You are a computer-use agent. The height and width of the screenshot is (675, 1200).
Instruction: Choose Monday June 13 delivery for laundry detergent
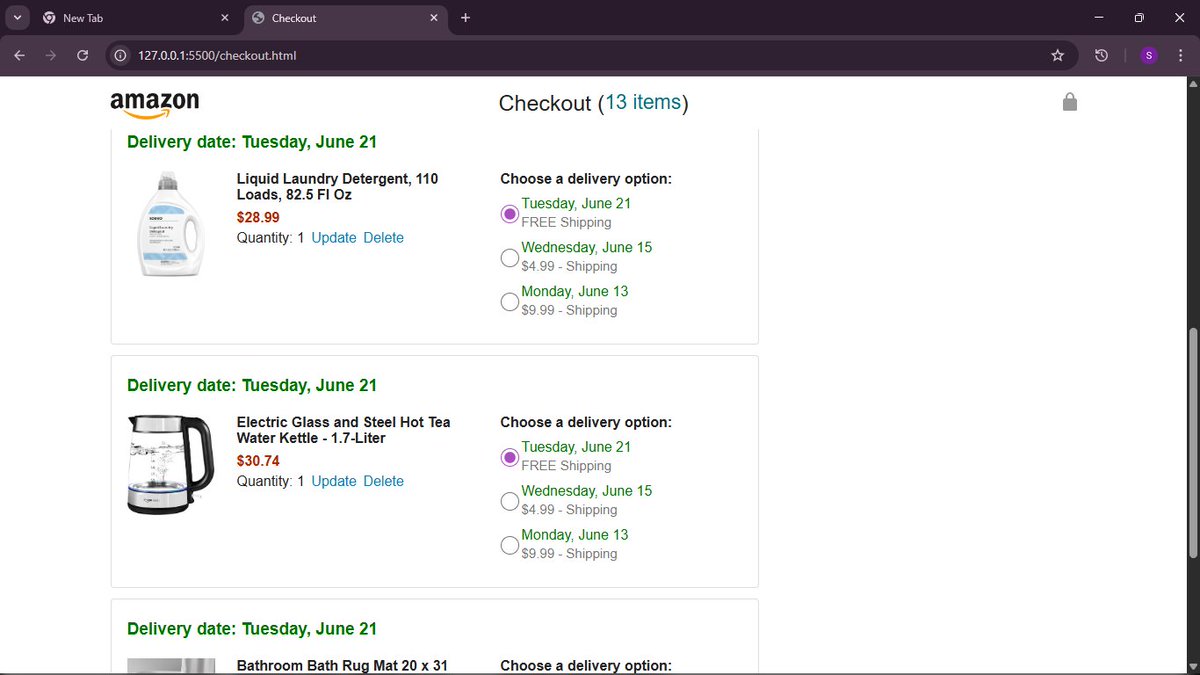(509, 302)
